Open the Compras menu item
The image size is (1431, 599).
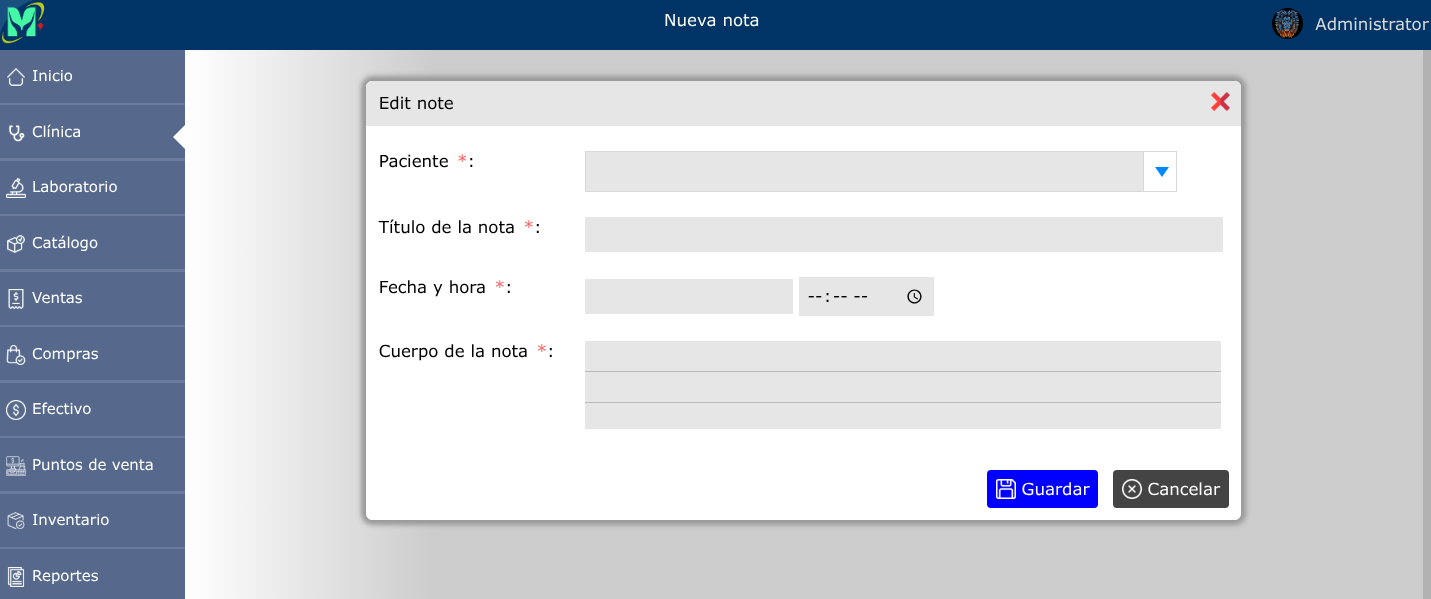coord(92,354)
